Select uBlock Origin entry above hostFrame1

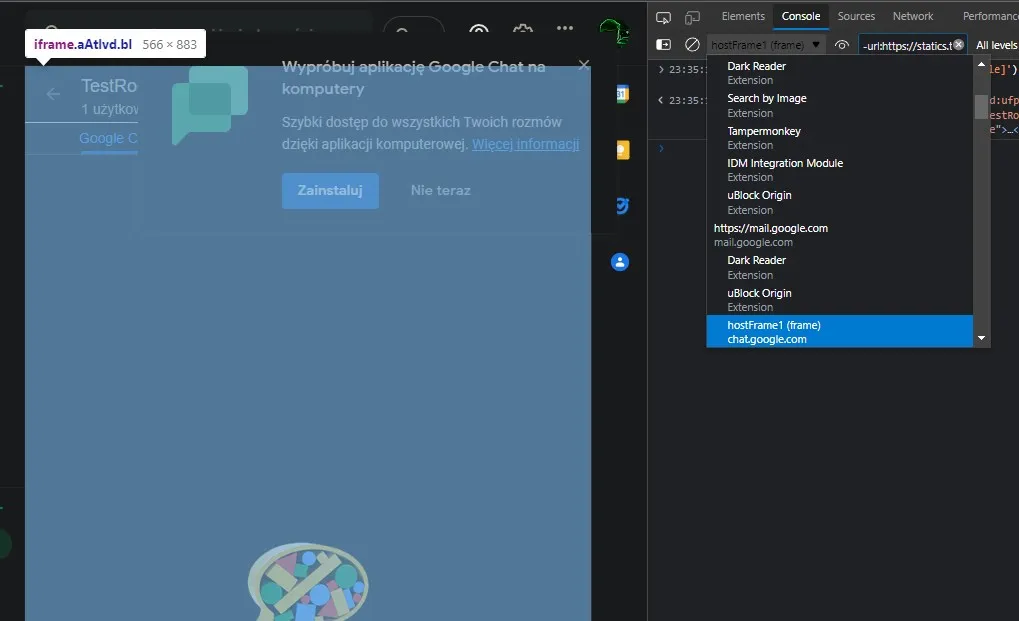[x=840, y=299]
